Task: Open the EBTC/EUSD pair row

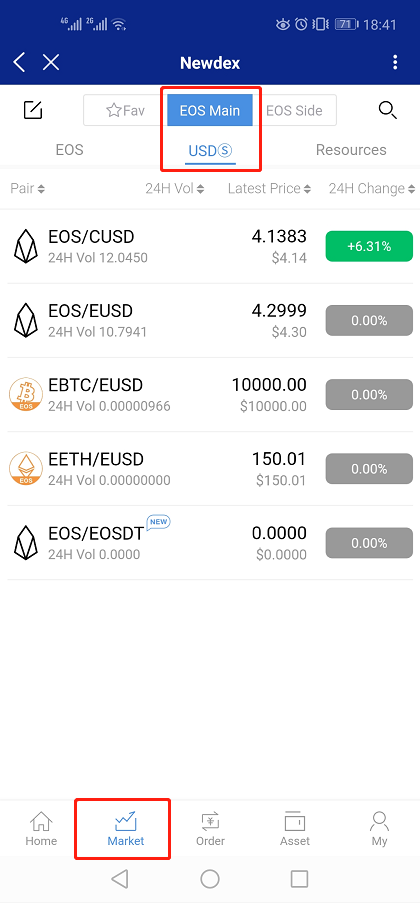Action: [x=210, y=394]
